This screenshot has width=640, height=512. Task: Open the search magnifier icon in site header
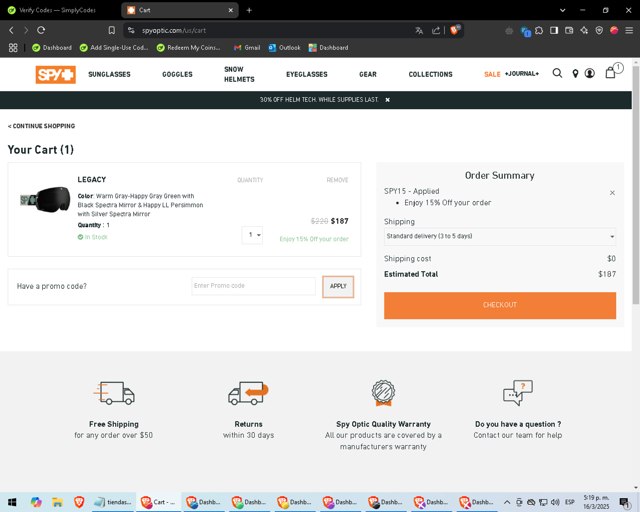557,73
